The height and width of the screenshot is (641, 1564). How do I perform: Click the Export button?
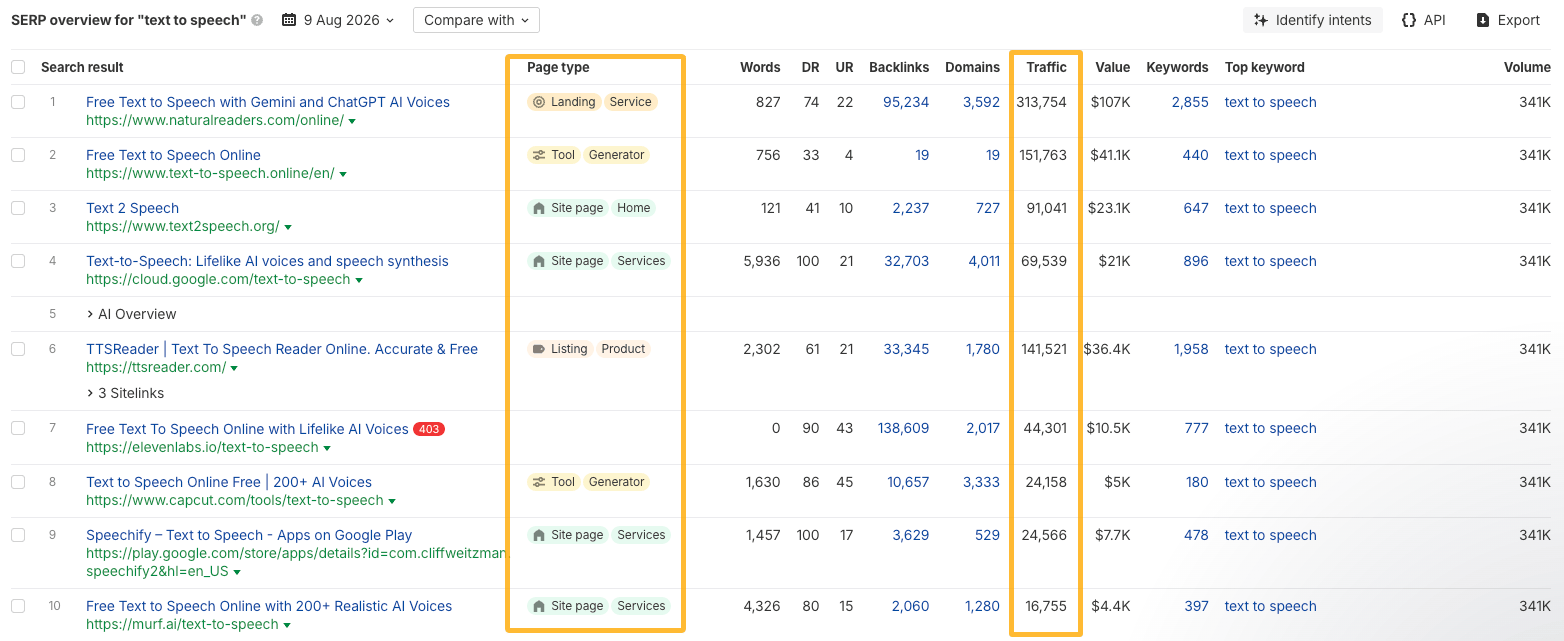tap(1508, 20)
